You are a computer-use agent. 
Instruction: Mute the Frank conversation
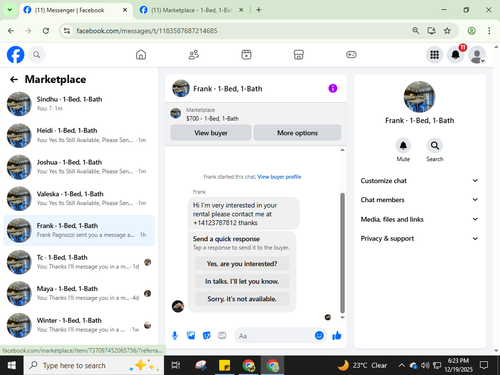[x=403, y=146]
